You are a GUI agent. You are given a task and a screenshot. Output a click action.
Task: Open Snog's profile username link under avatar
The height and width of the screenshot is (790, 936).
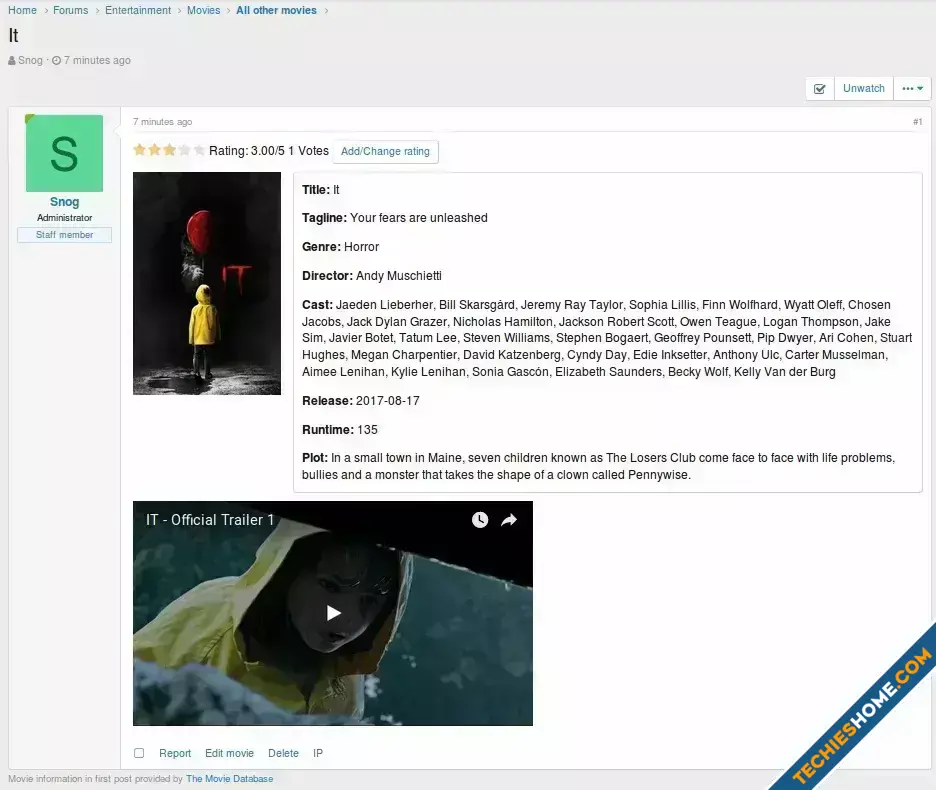click(x=64, y=202)
